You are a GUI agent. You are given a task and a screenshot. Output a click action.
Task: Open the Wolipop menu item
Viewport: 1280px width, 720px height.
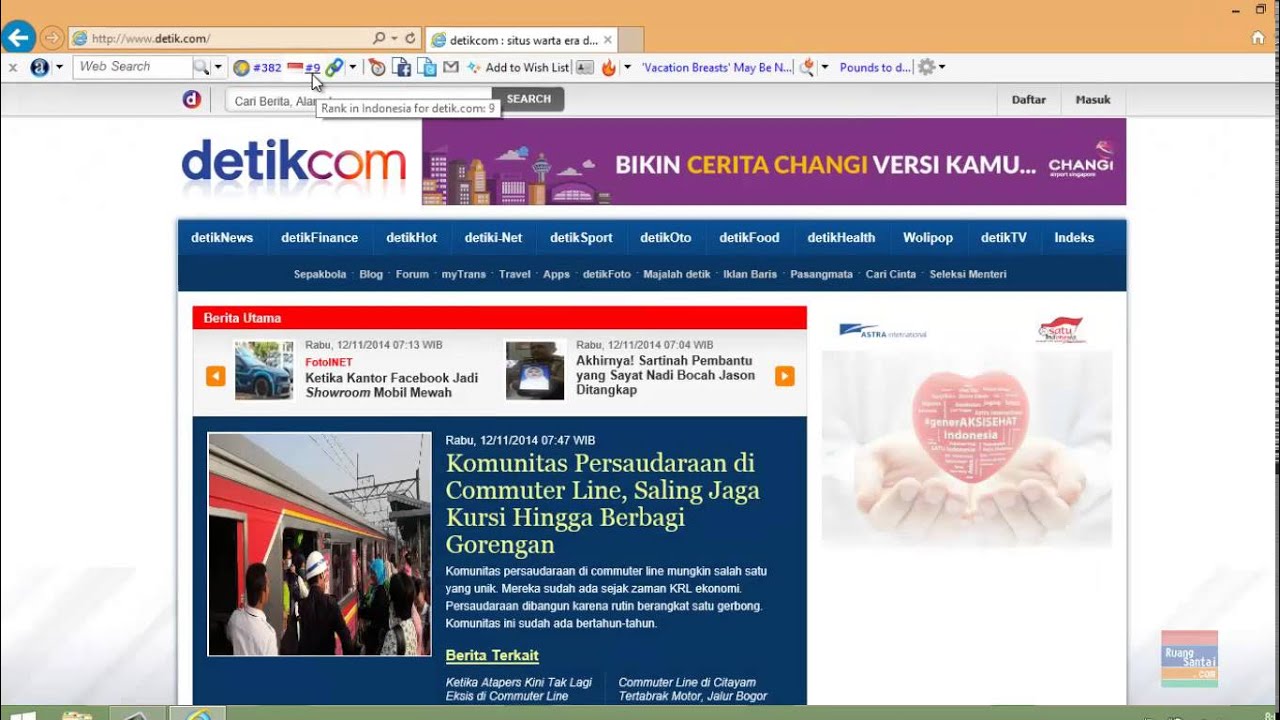pos(928,238)
